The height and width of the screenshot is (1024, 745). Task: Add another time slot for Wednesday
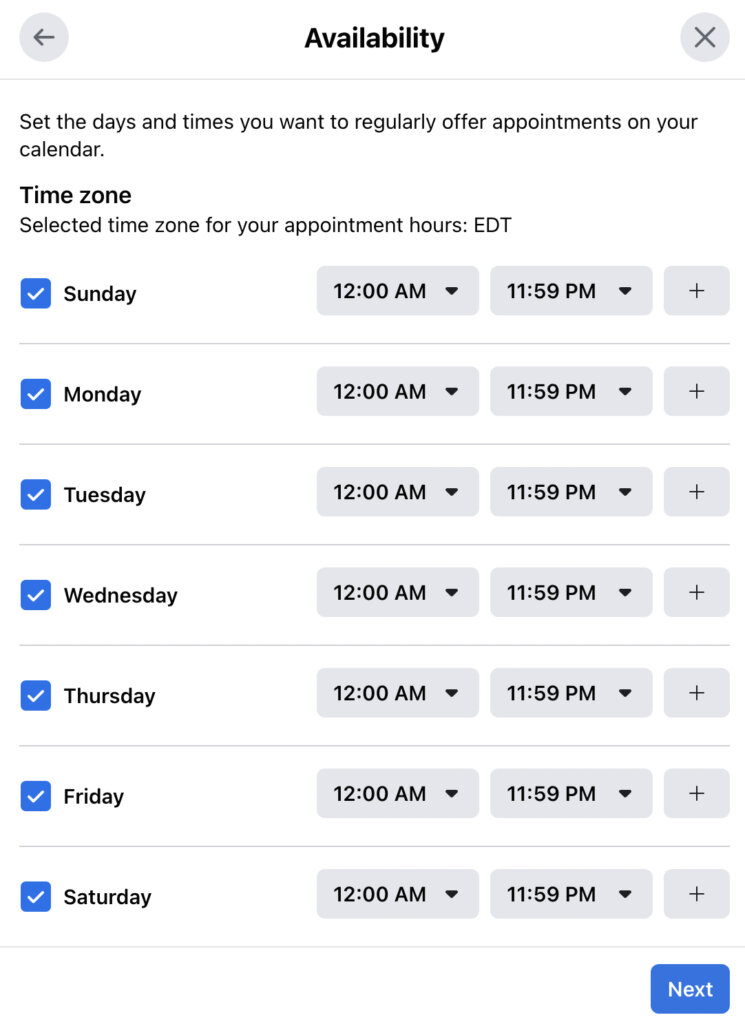696,592
